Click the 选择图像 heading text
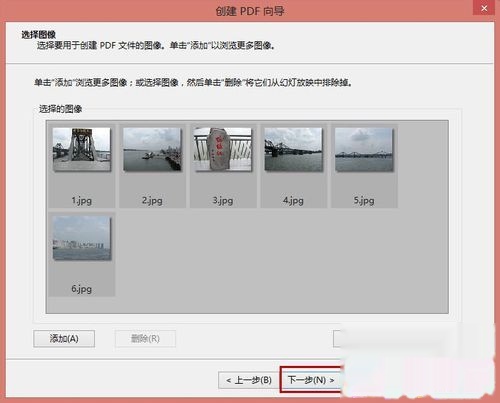500x403 pixels. 39,34
